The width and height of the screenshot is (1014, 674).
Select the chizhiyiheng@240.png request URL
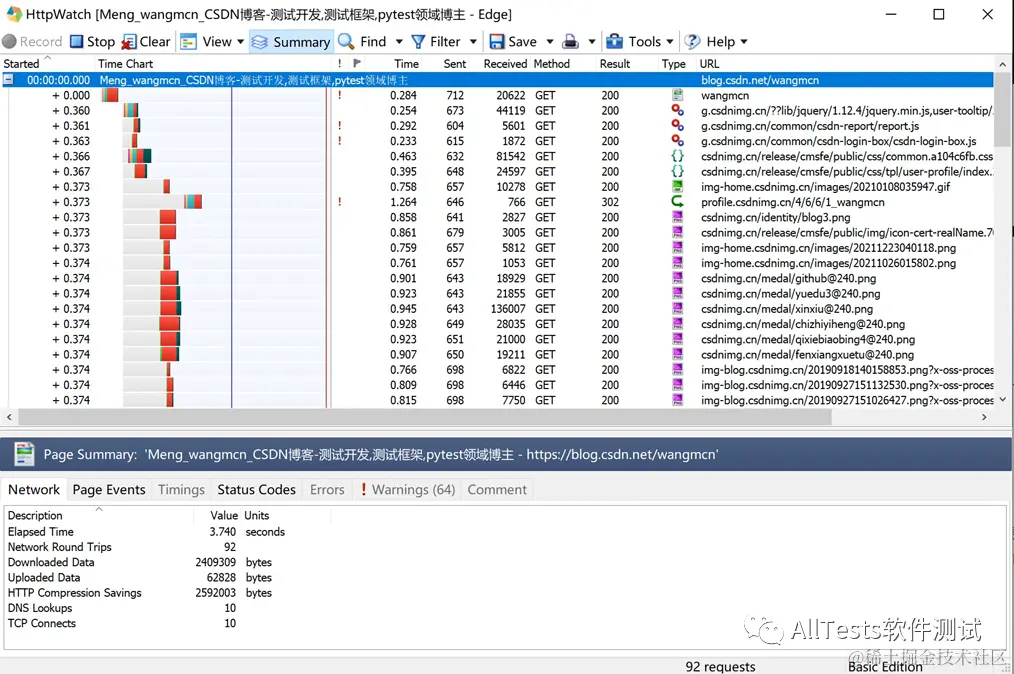point(803,324)
